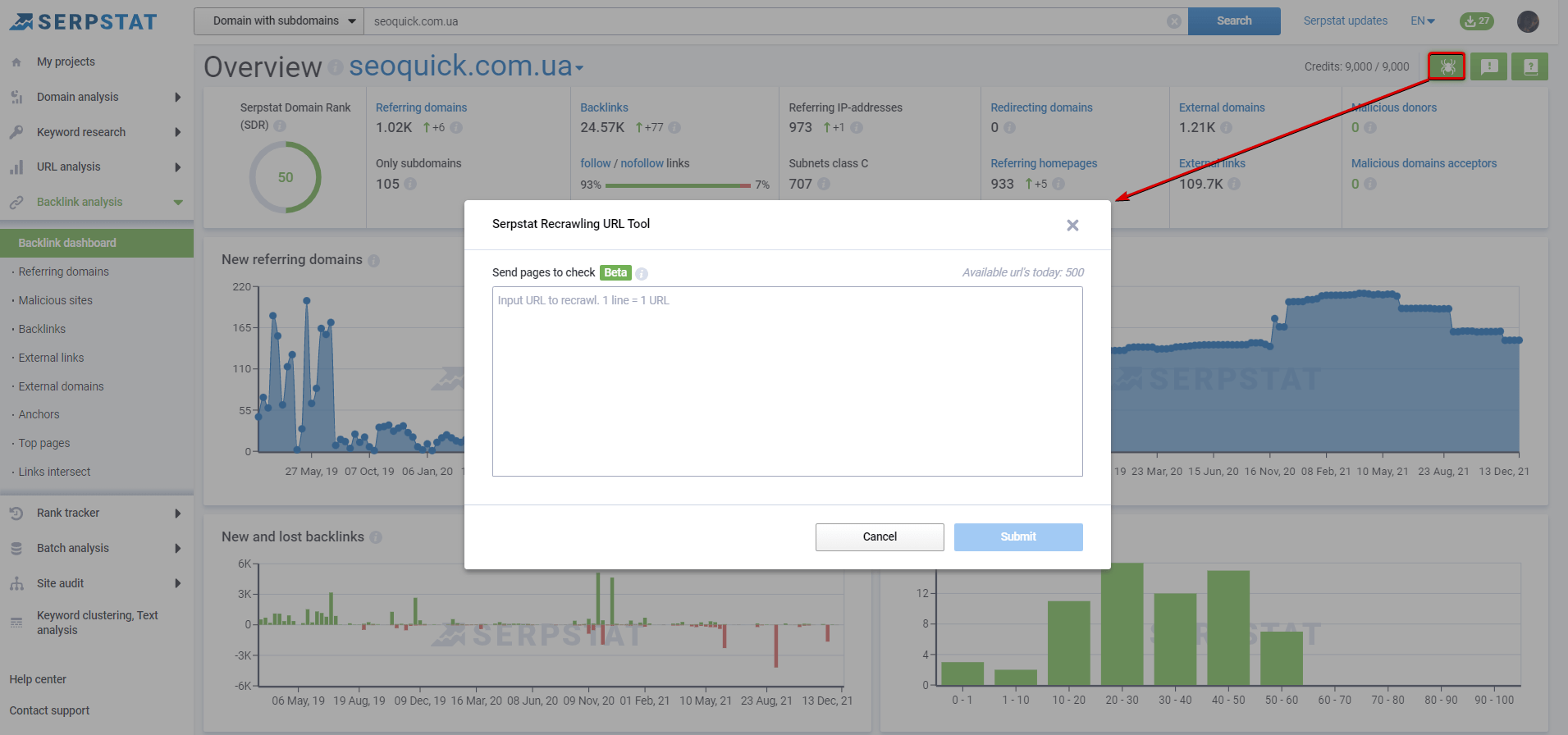The height and width of the screenshot is (735, 1568).
Task: Click info icon beside Send pages Beta
Action: pyautogui.click(x=642, y=274)
